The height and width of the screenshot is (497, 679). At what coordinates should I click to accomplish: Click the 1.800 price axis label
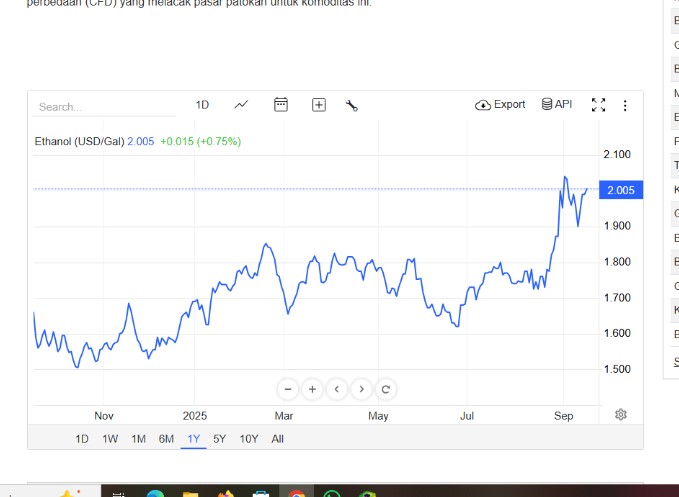pyautogui.click(x=617, y=262)
